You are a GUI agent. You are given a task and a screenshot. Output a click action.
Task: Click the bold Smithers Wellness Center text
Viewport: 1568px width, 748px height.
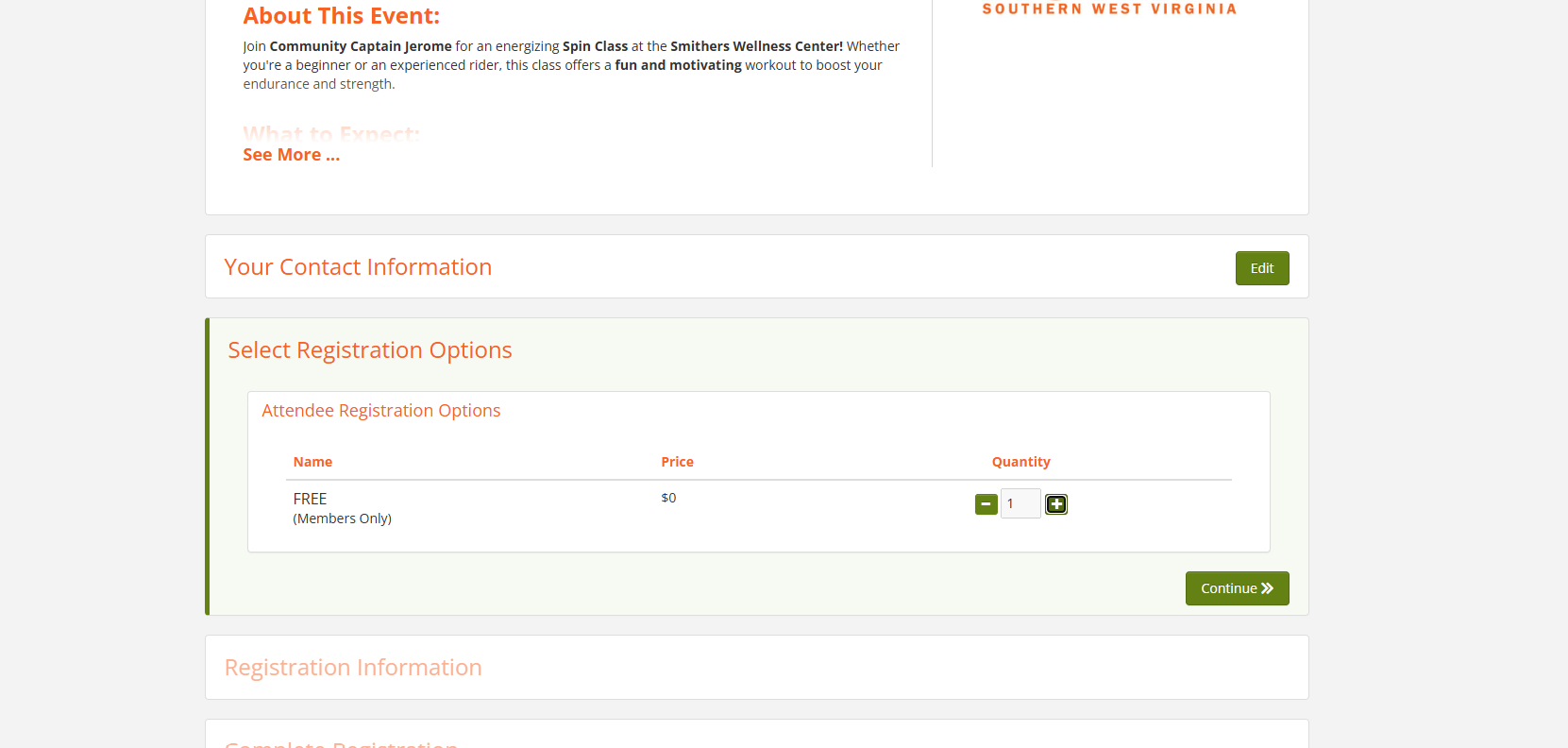[755, 46]
